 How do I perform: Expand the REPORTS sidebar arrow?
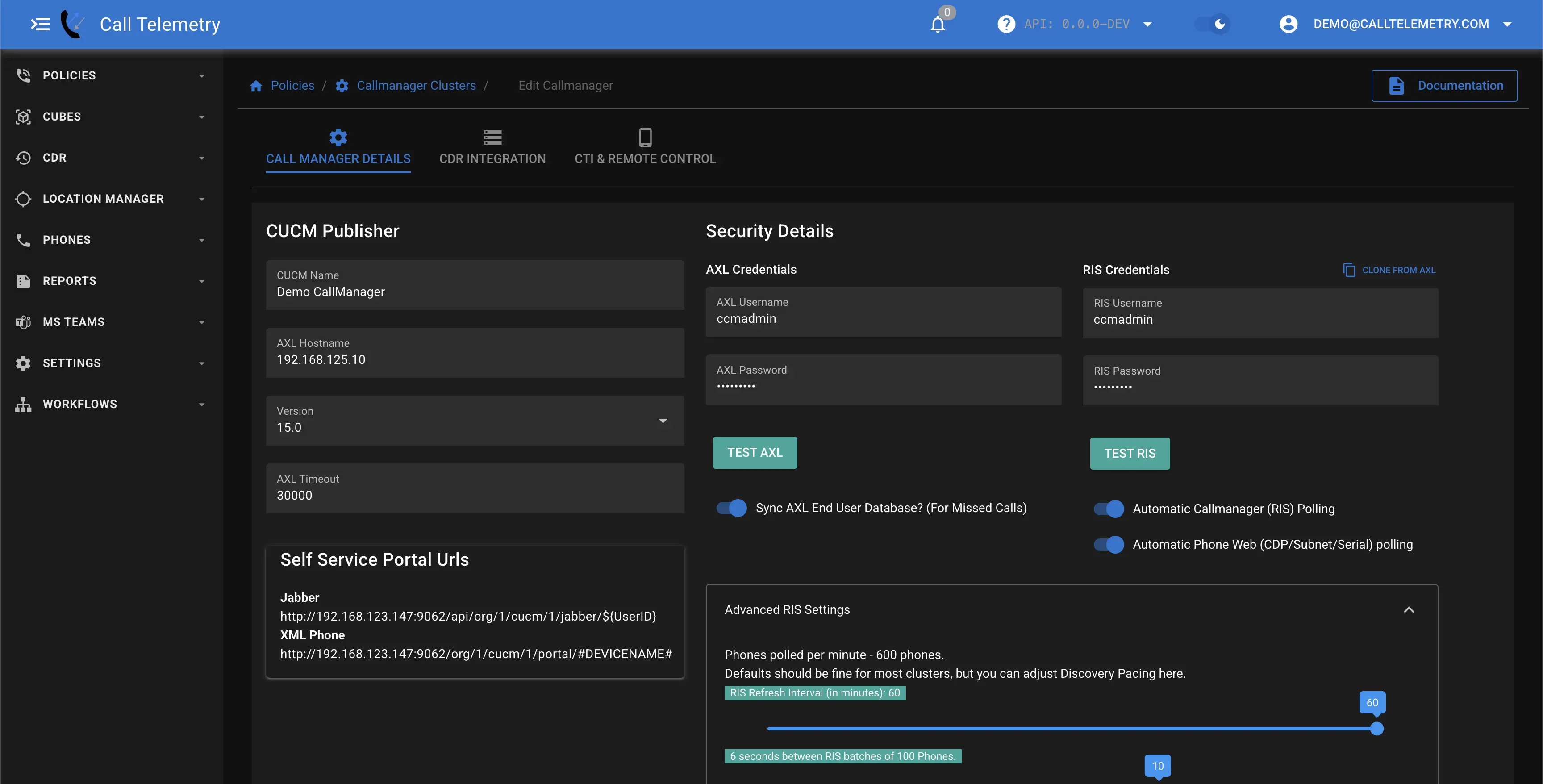click(x=202, y=281)
